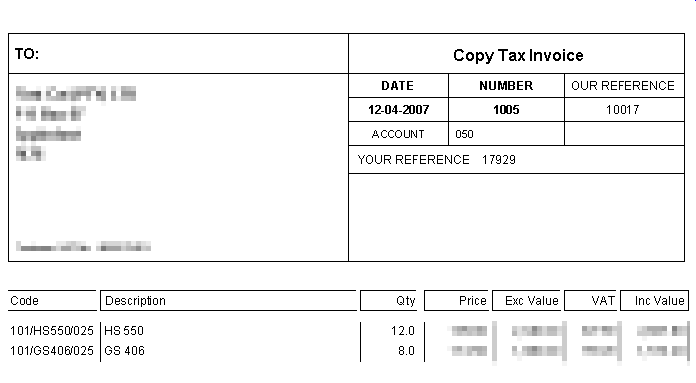Click the TO: address label

27,54
